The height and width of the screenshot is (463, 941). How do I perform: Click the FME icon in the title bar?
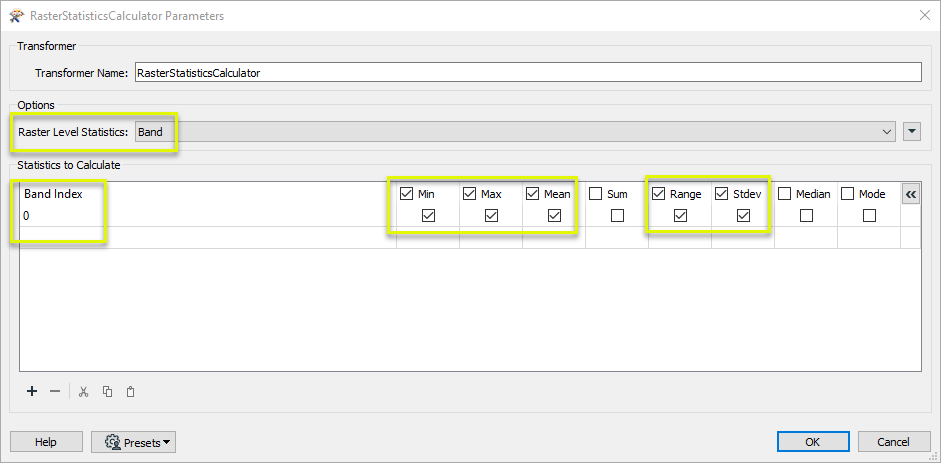(16, 16)
